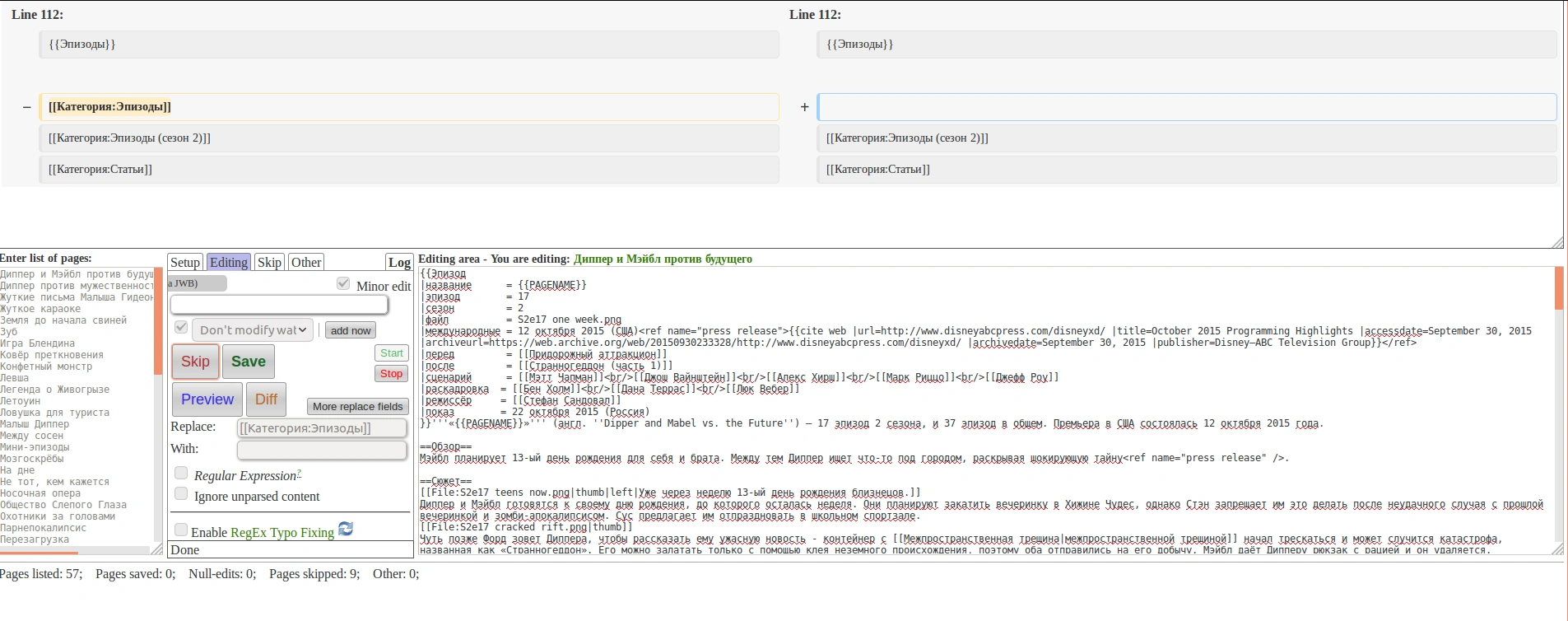Image resolution: width=1568 pixels, height=621 pixels.
Task: Open the edited page title link in green
Action: [663, 259]
